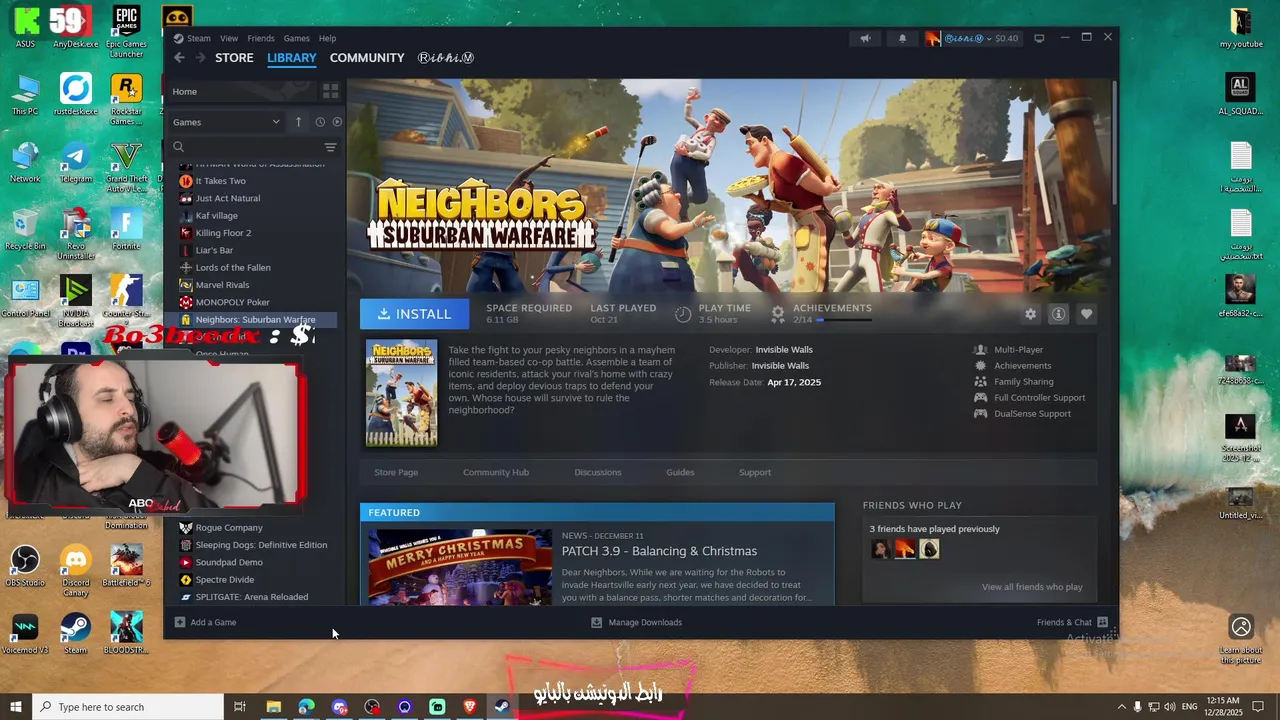
Task: Open the Discussions link
Action: click(598, 472)
